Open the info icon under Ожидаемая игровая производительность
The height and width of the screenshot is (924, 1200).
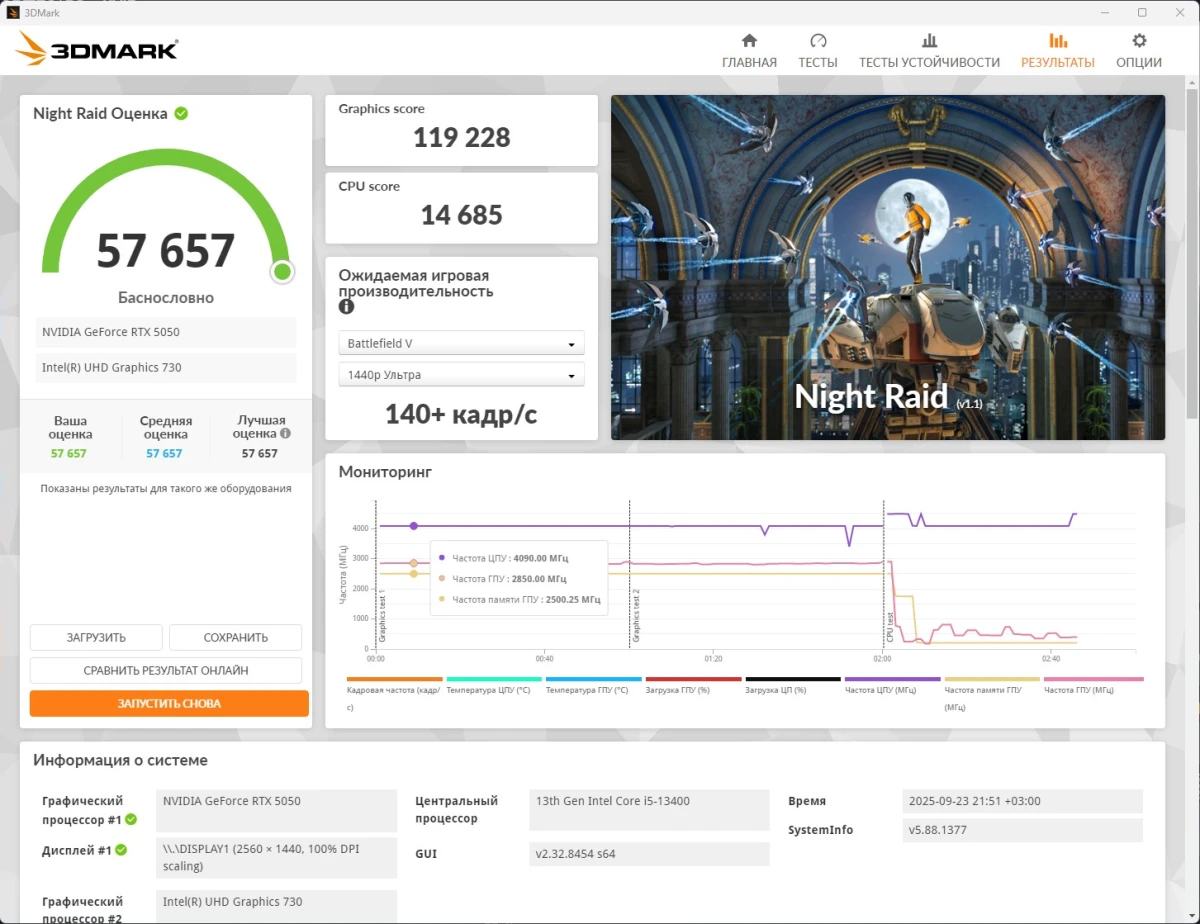pyautogui.click(x=346, y=307)
